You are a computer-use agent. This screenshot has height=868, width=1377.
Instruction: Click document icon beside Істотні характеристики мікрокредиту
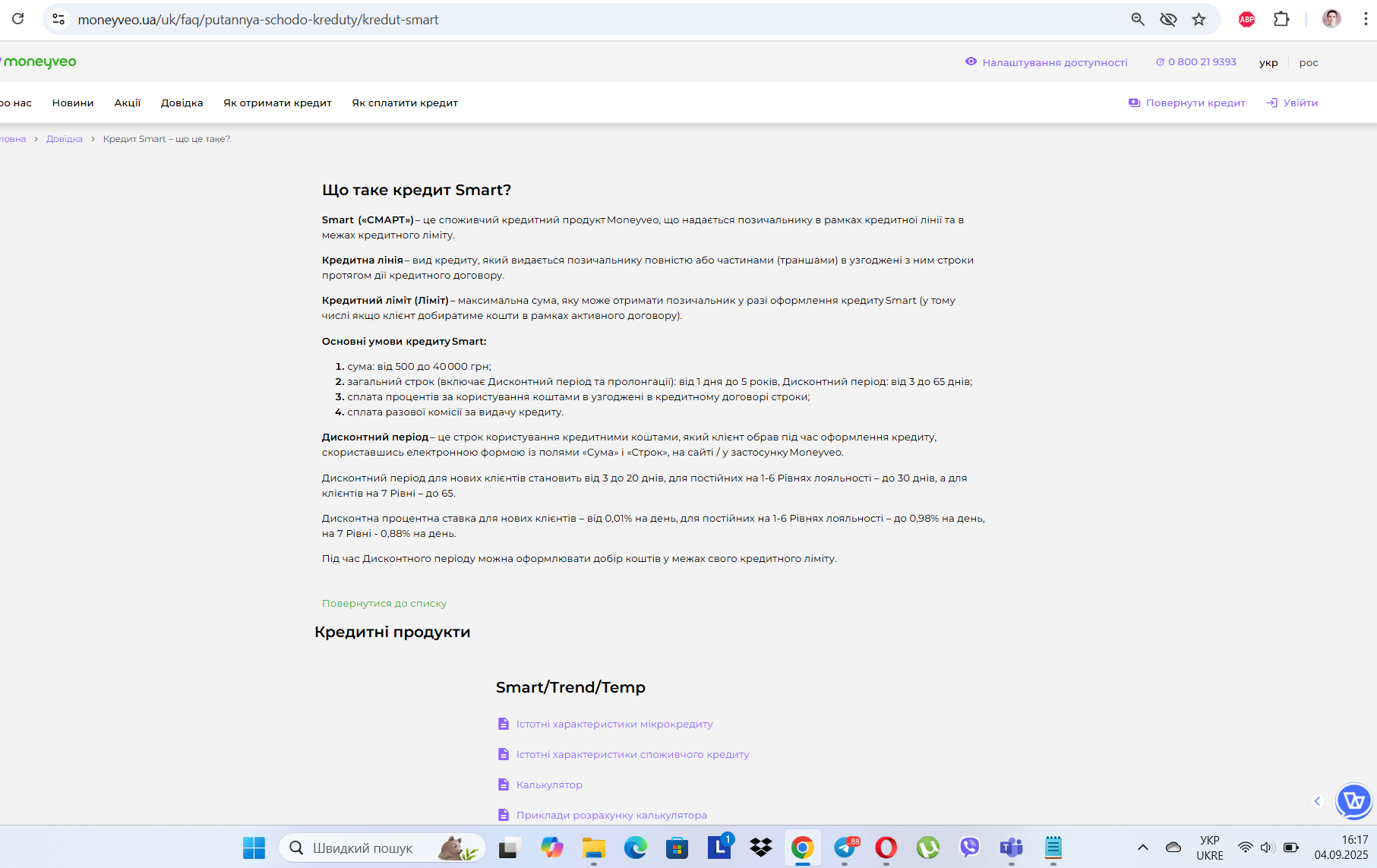(503, 724)
